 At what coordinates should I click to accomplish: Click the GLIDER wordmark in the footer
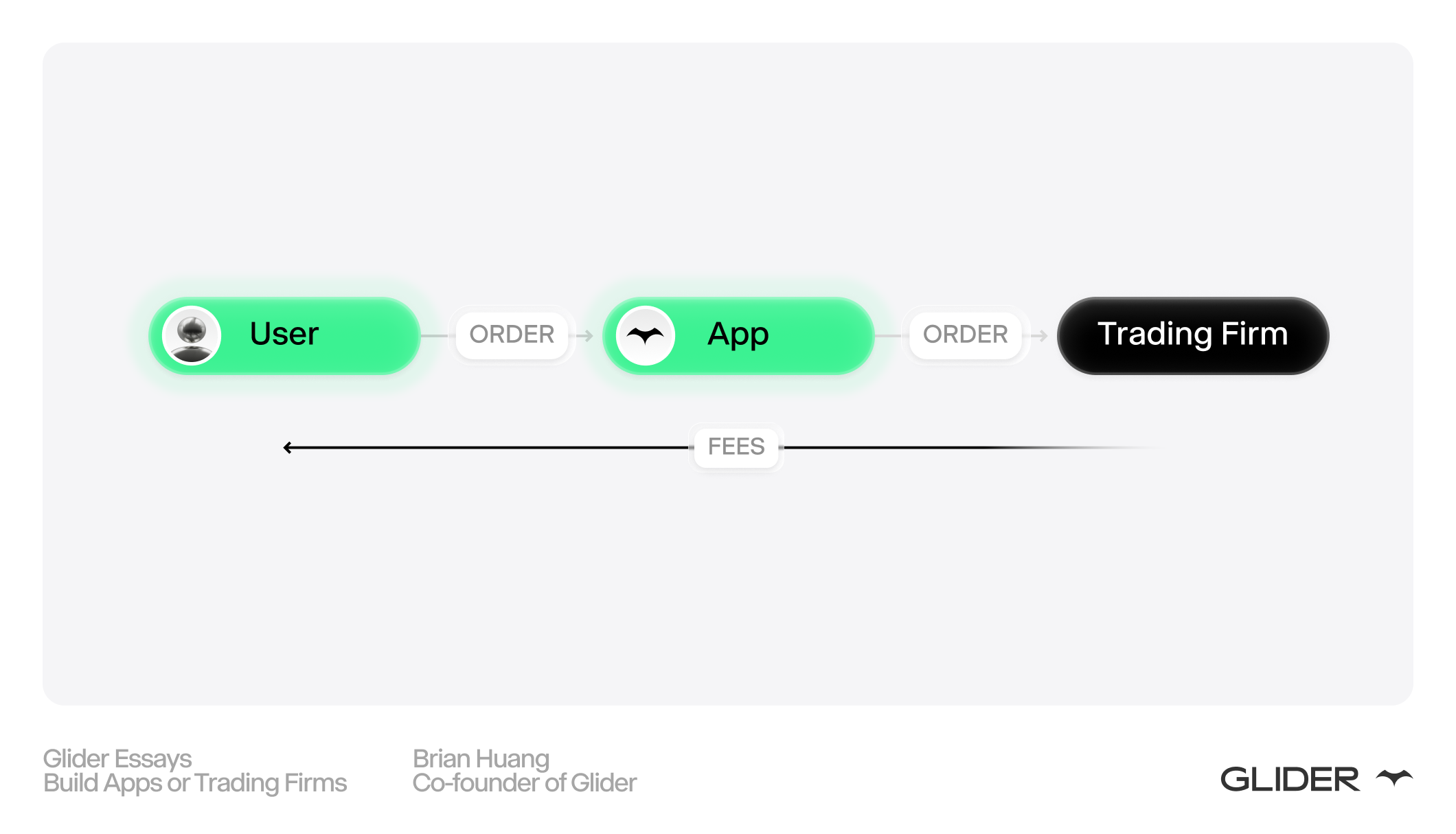pyautogui.click(x=1290, y=780)
